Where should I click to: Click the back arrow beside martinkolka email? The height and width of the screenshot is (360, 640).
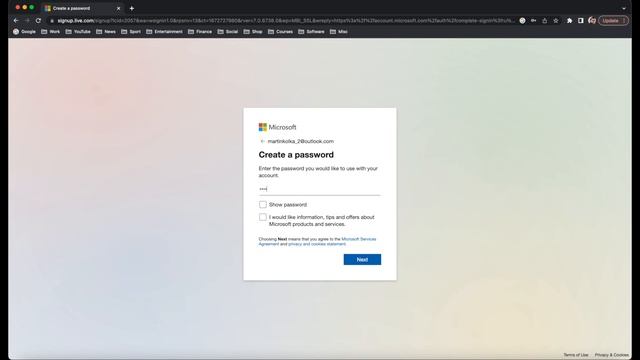[262, 141]
